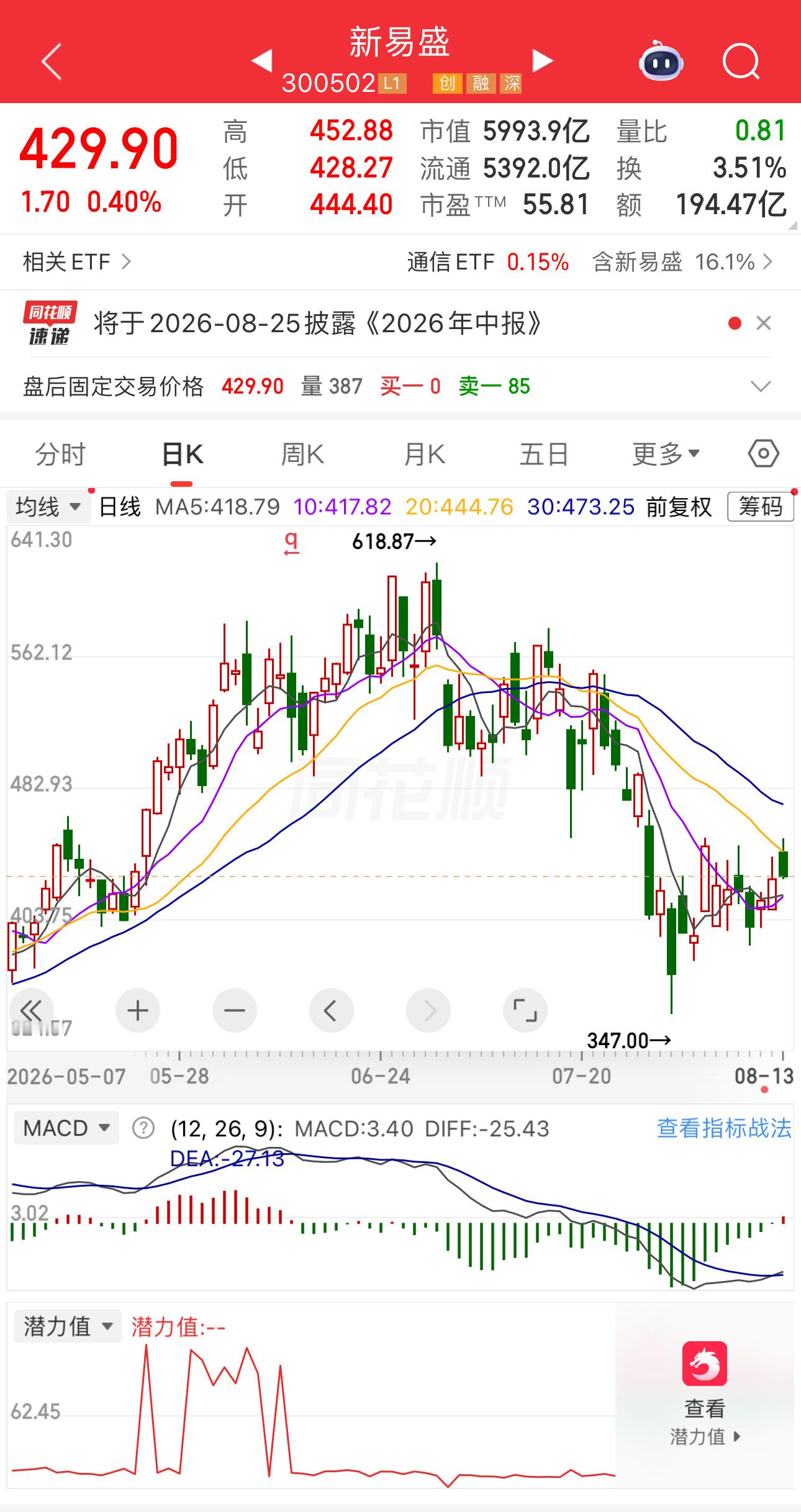This screenshot has width=801, height=1512.
Task: Open 含新易盛 16.1% details
Action: tap(682, 262)
